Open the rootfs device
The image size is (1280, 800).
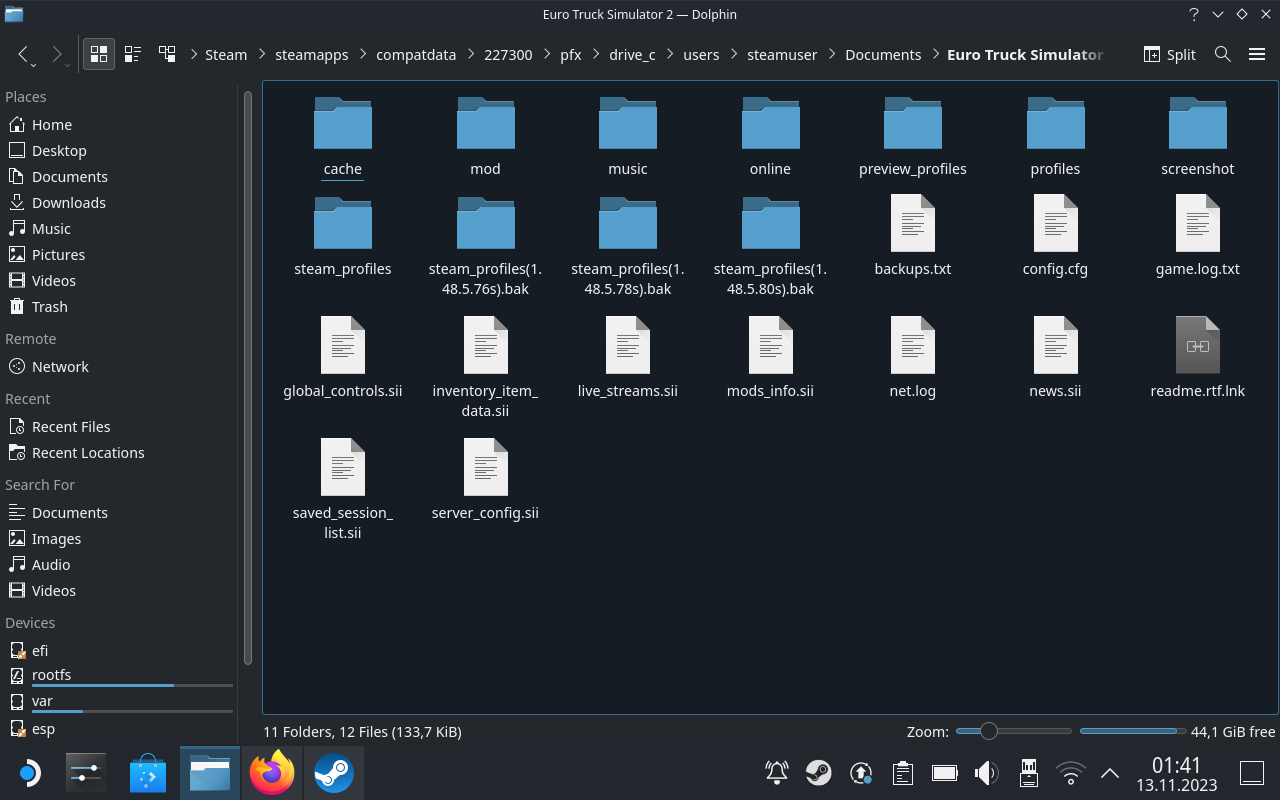[x=120, y=676]
